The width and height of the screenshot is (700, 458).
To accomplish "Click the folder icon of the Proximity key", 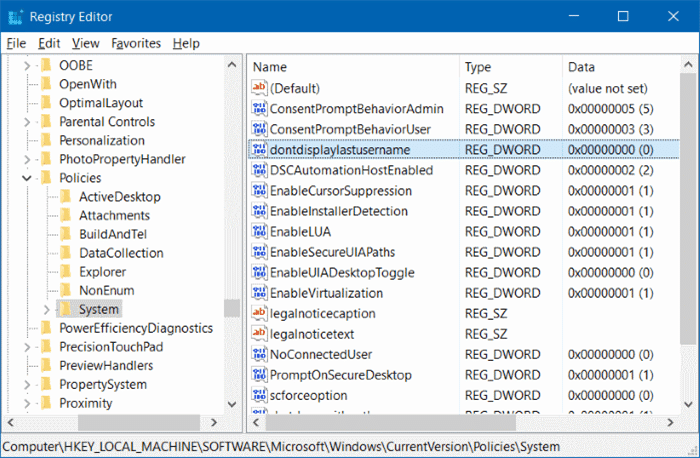I will tap(46, 403).
